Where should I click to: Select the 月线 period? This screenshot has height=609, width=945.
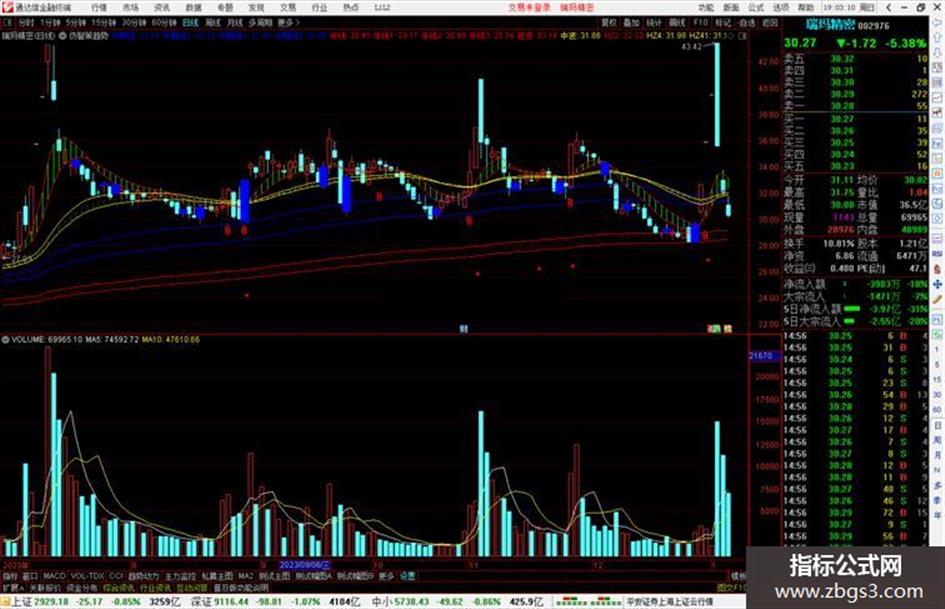pos(234,23)
